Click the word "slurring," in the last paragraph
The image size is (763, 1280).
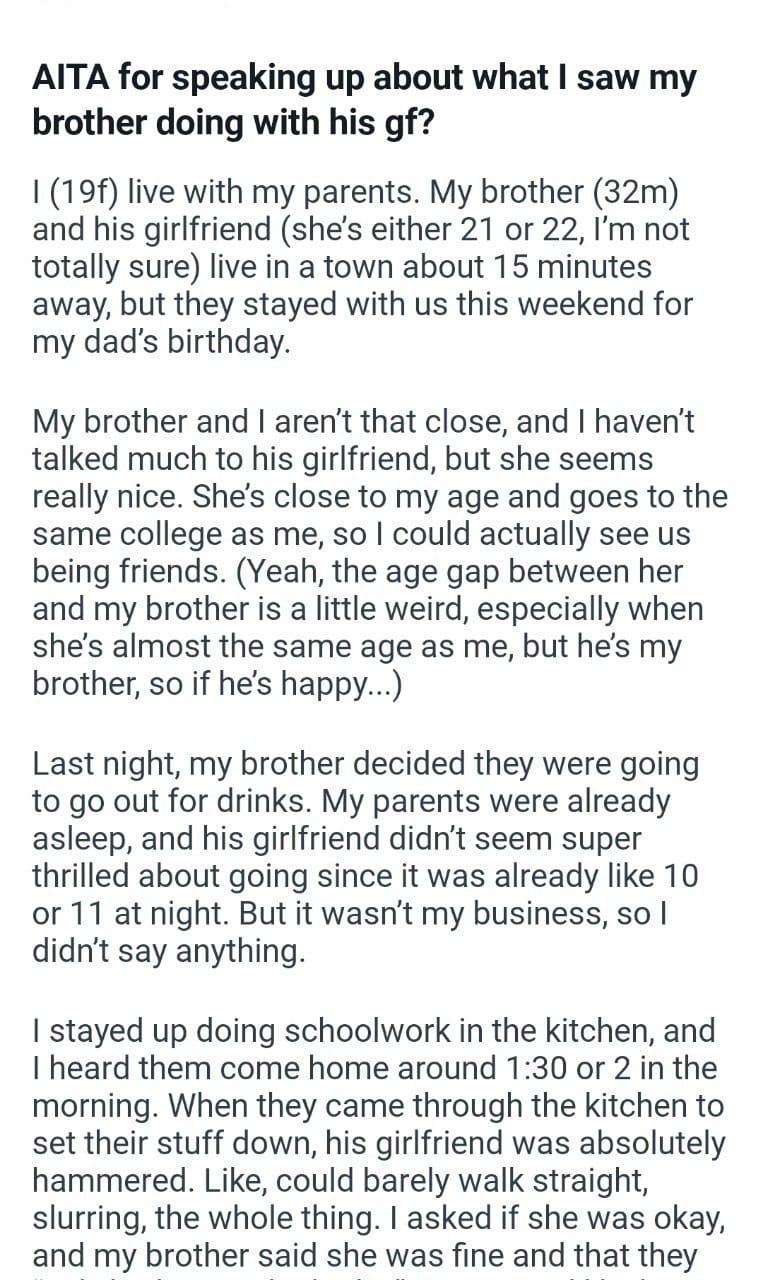[91, 1220]
